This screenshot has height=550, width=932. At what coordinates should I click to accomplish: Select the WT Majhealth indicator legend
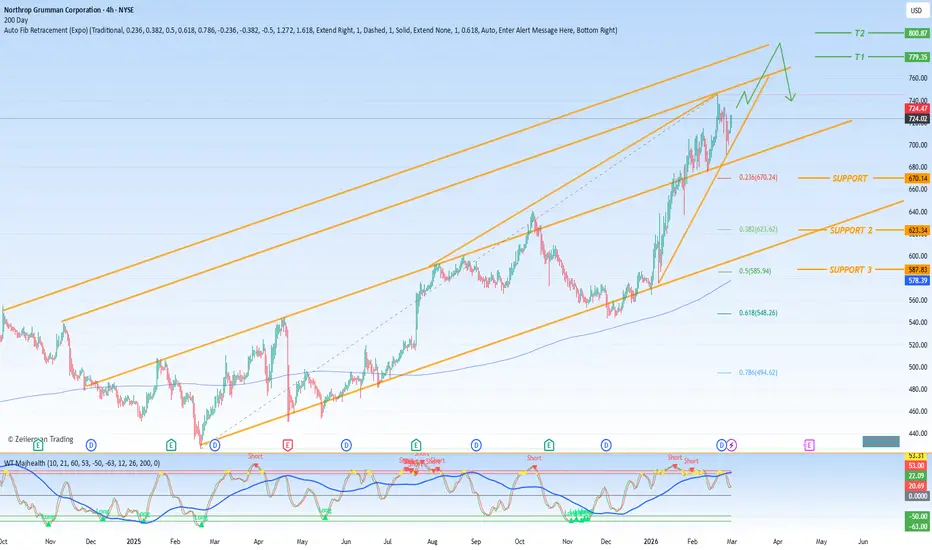point(82,463)
